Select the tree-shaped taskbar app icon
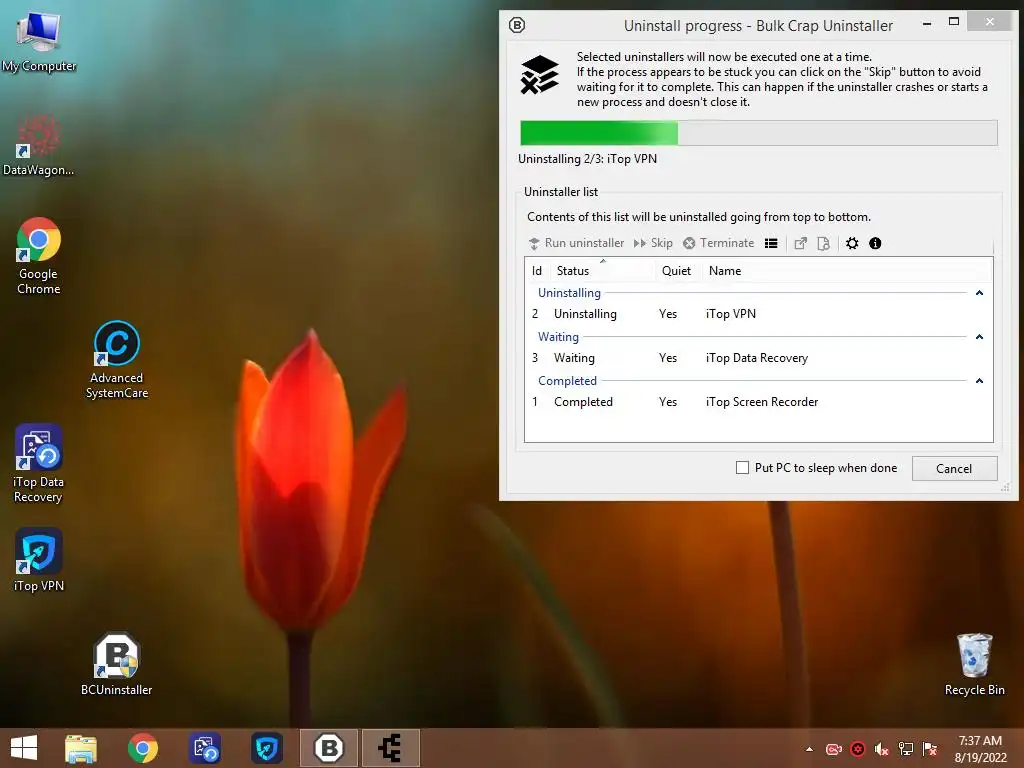Image resolution: width=1024 pixels, height=768 pixels. pos(391,748)
